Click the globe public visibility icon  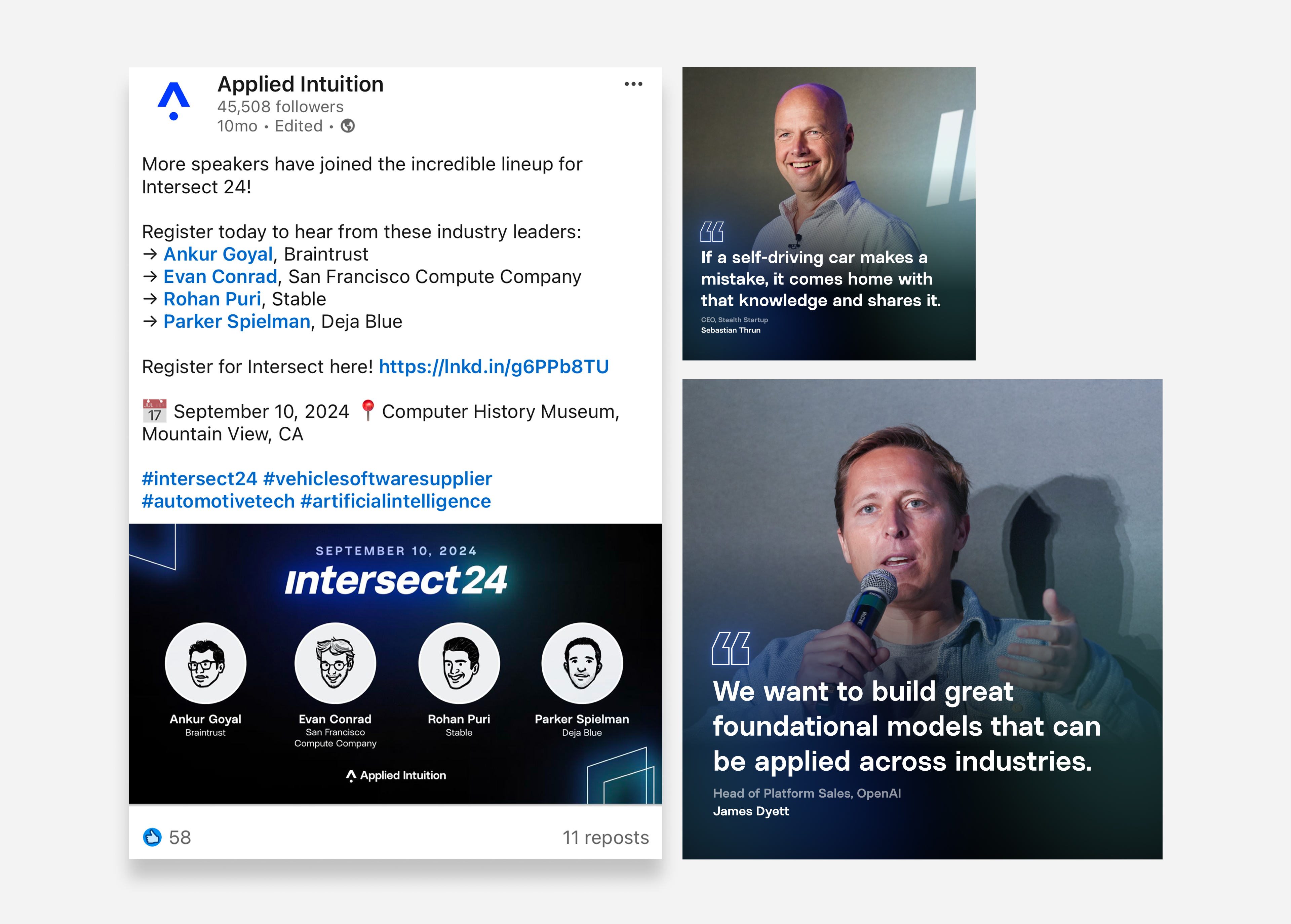348,126
